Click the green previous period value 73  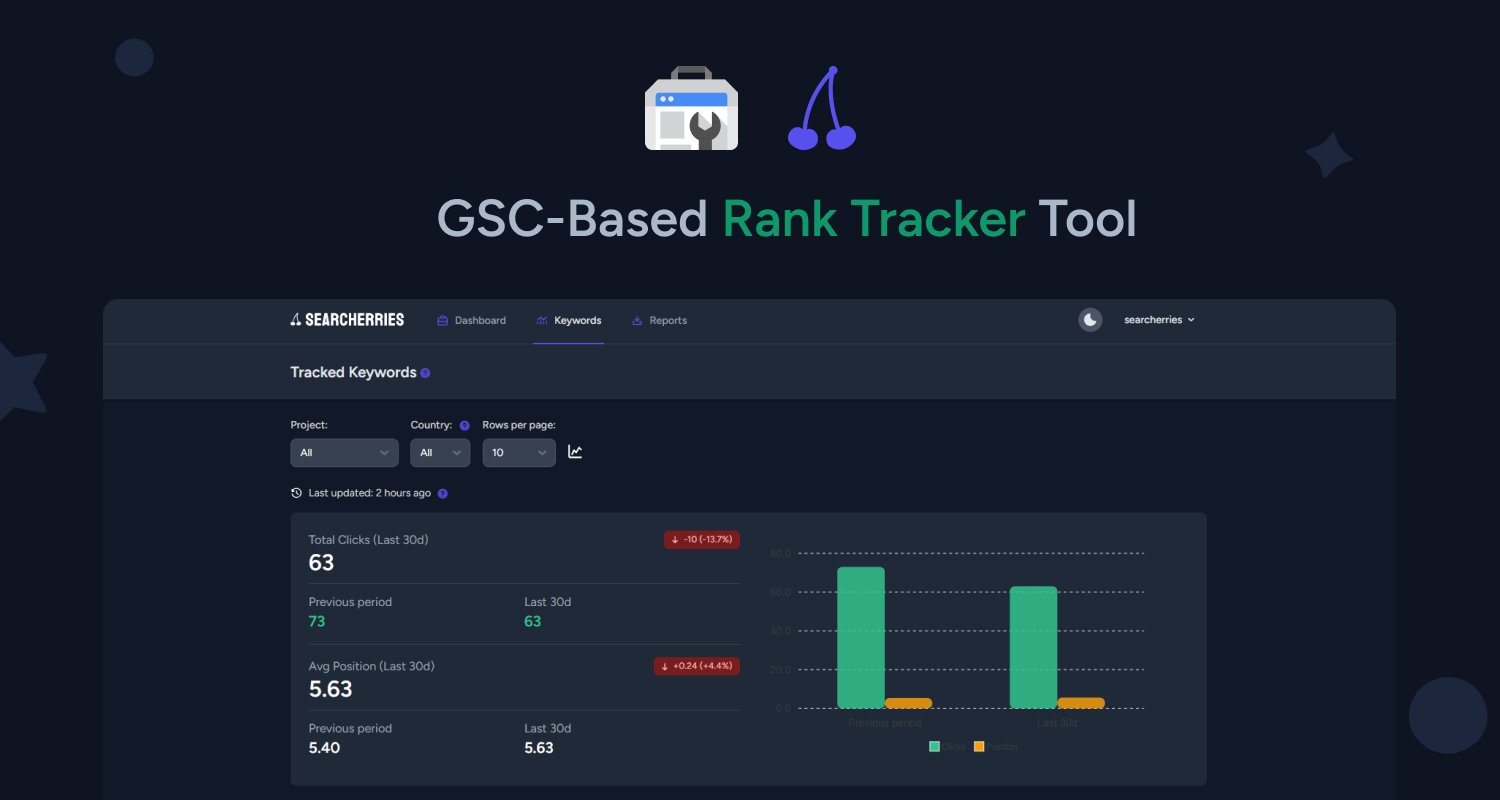tap(317, 621)
